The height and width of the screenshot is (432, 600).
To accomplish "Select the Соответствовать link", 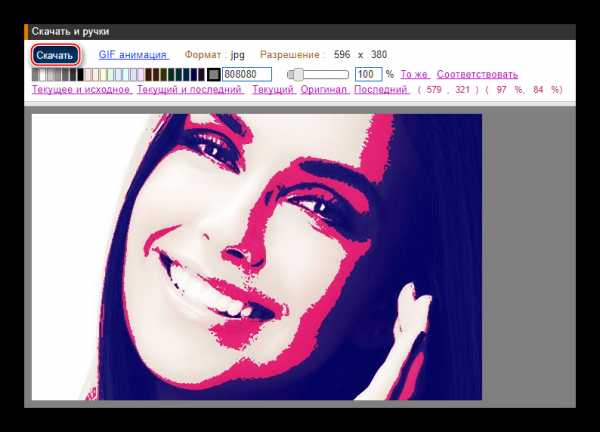I will click(x=477, y=74).
